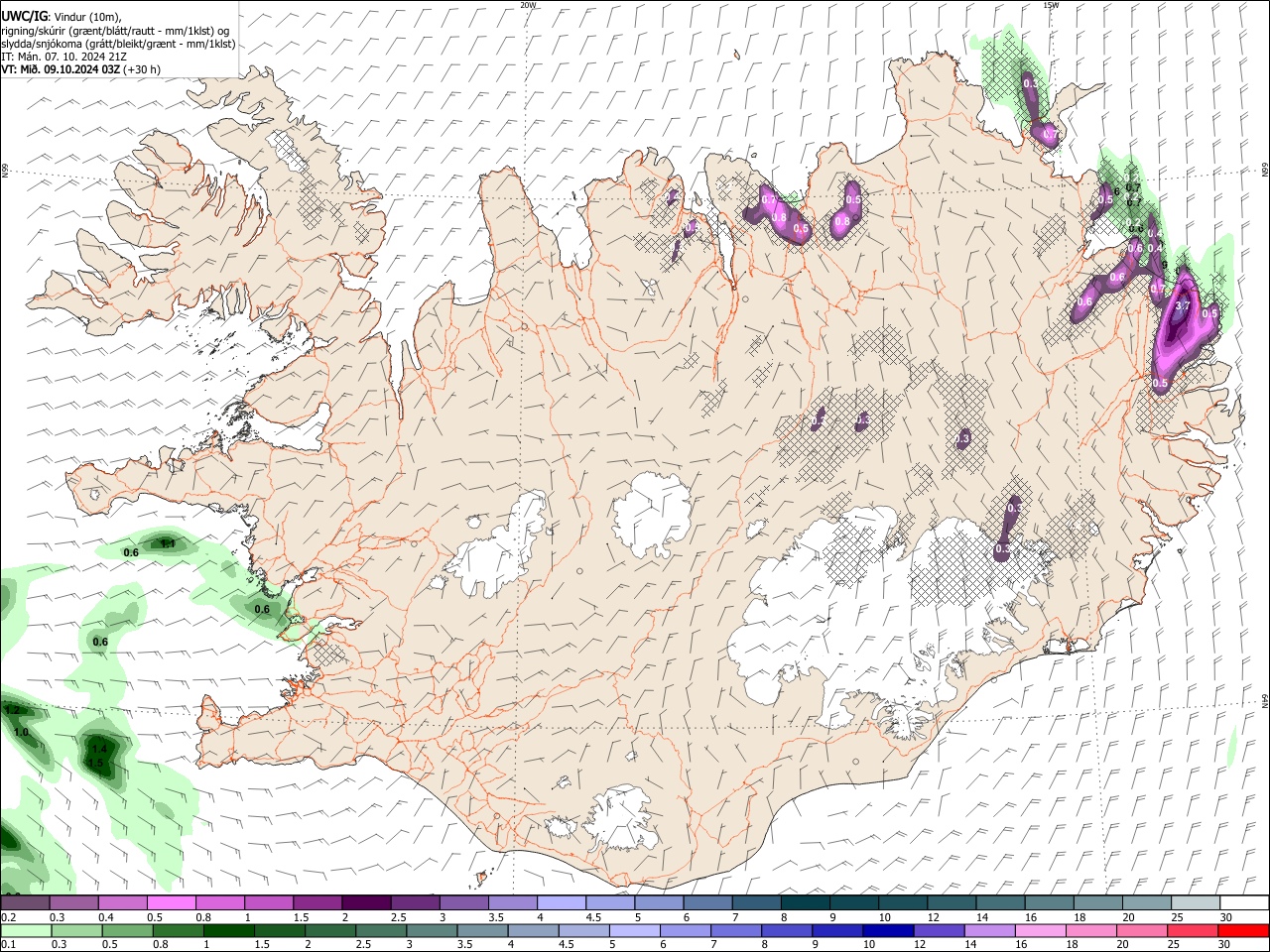
Task: Click the "20W" longitude label
Action: point(528,5)
